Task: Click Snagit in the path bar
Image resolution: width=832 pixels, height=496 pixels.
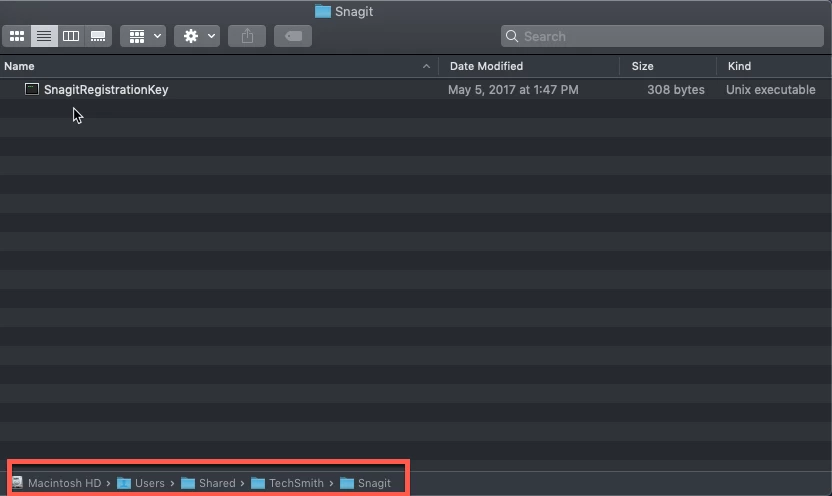Action: pyautogui.click(x=374, y=483)
